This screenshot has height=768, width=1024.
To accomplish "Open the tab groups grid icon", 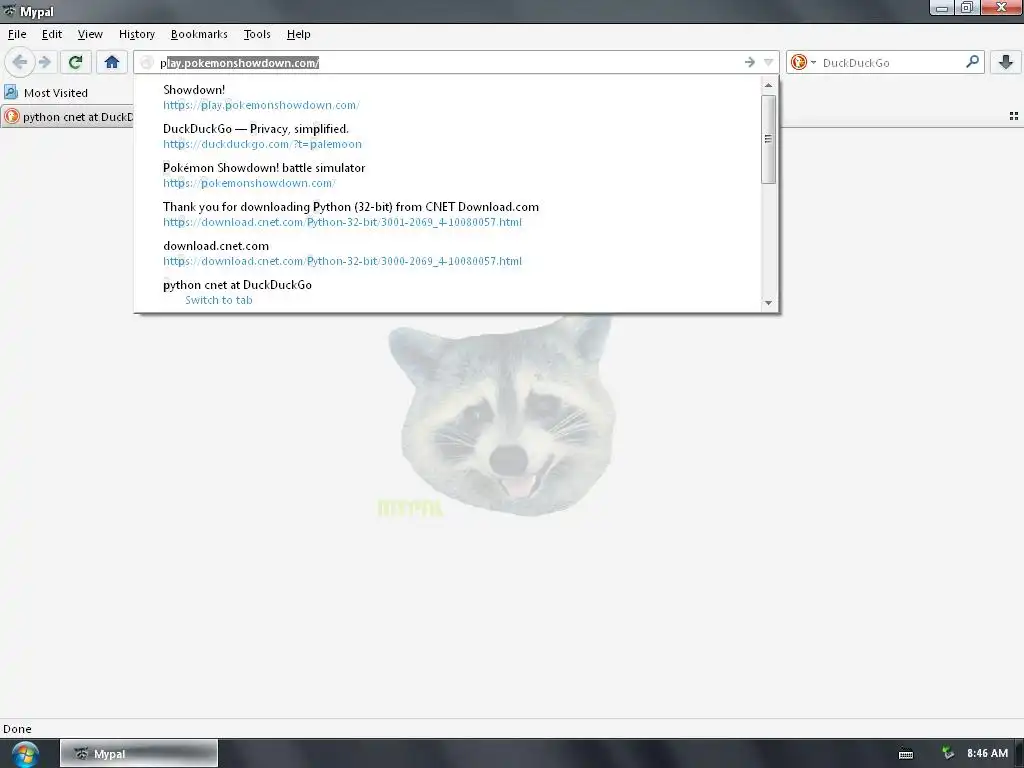I will (x=1014, y=116).
